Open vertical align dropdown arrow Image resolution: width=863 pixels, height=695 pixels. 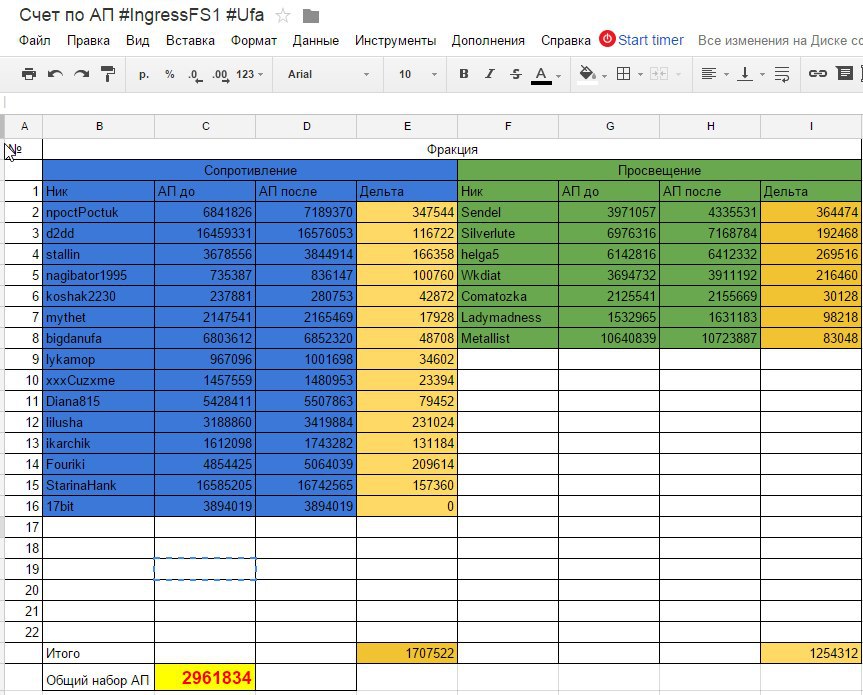[762, 74]
